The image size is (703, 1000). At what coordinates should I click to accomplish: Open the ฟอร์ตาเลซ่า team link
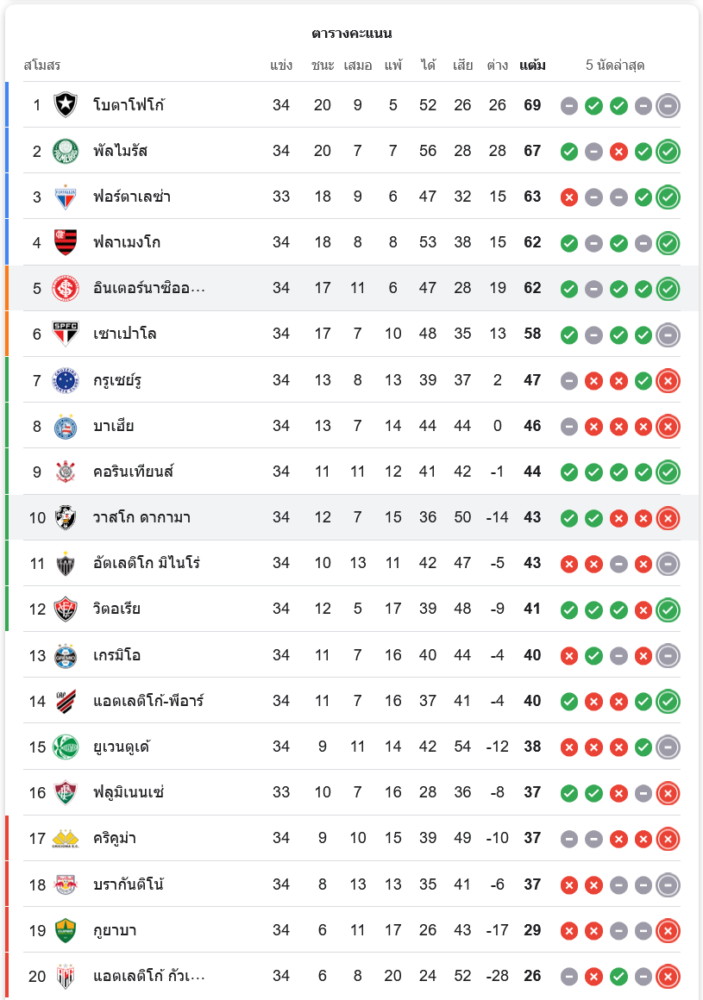click(x=131, y=196)
